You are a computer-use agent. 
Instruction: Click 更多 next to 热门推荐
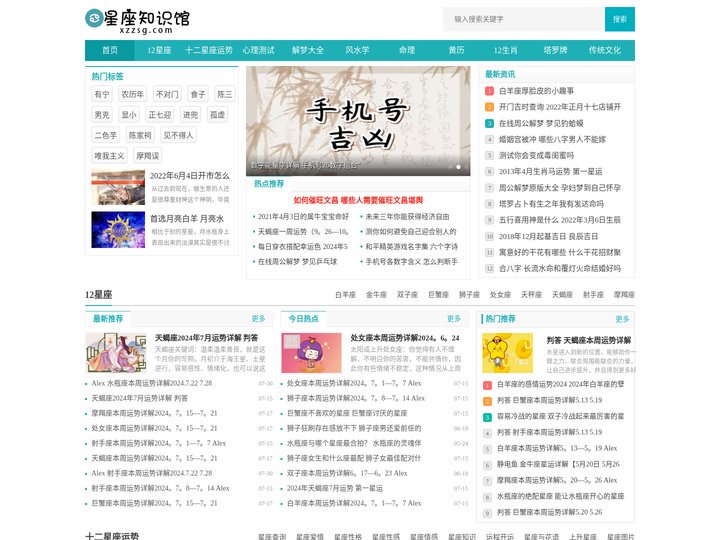point(622,319)
